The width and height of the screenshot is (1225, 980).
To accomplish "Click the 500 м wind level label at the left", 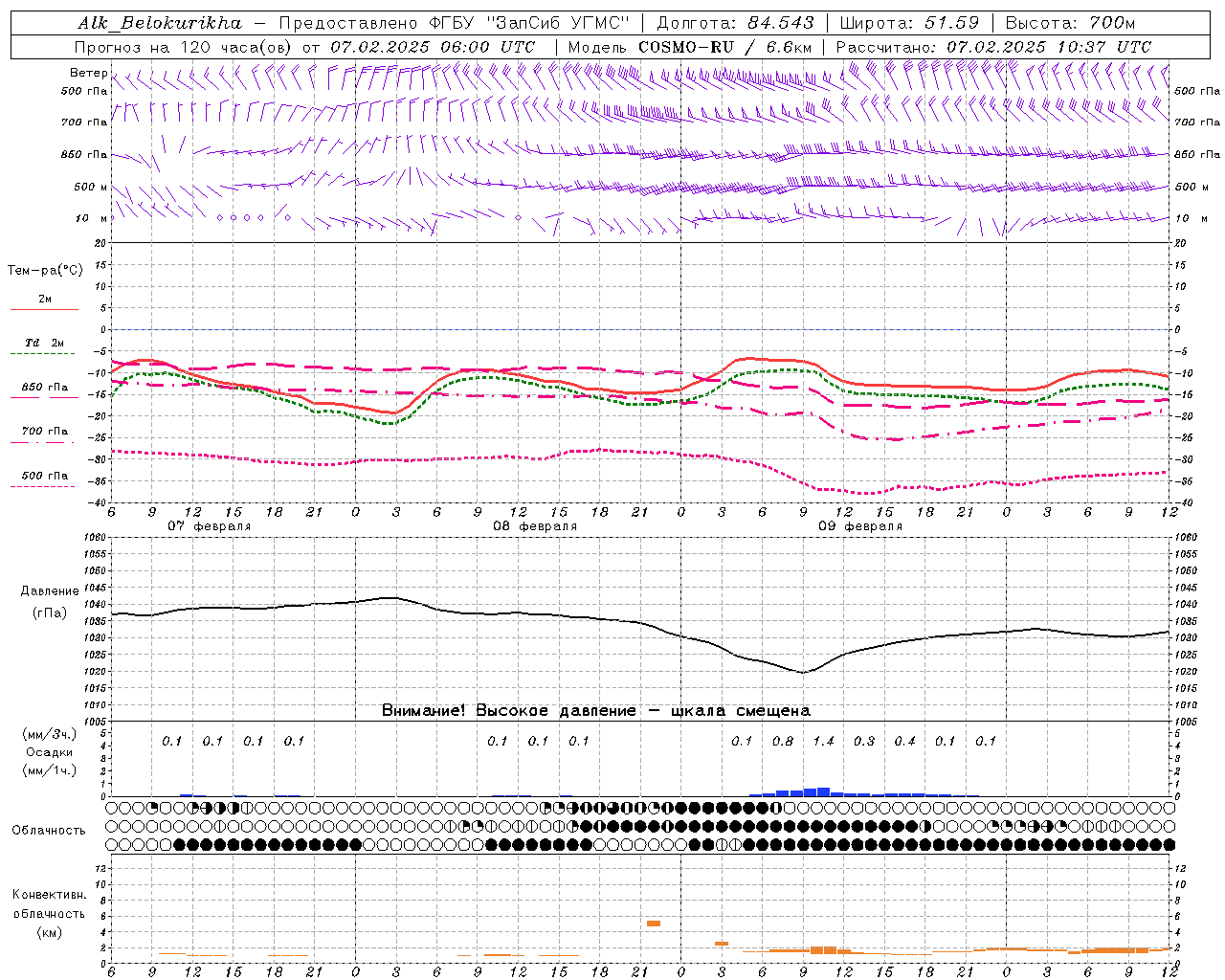I will 91,187.
